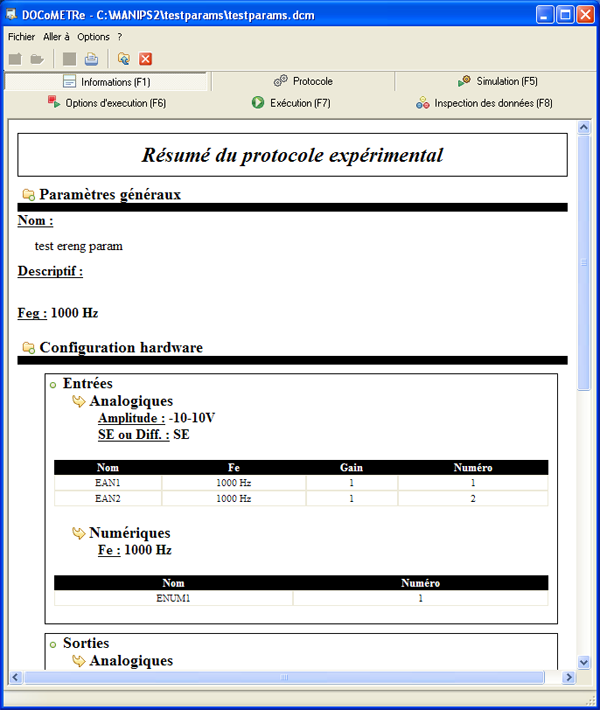Click the Simulation tab icon

coord(464,81)
